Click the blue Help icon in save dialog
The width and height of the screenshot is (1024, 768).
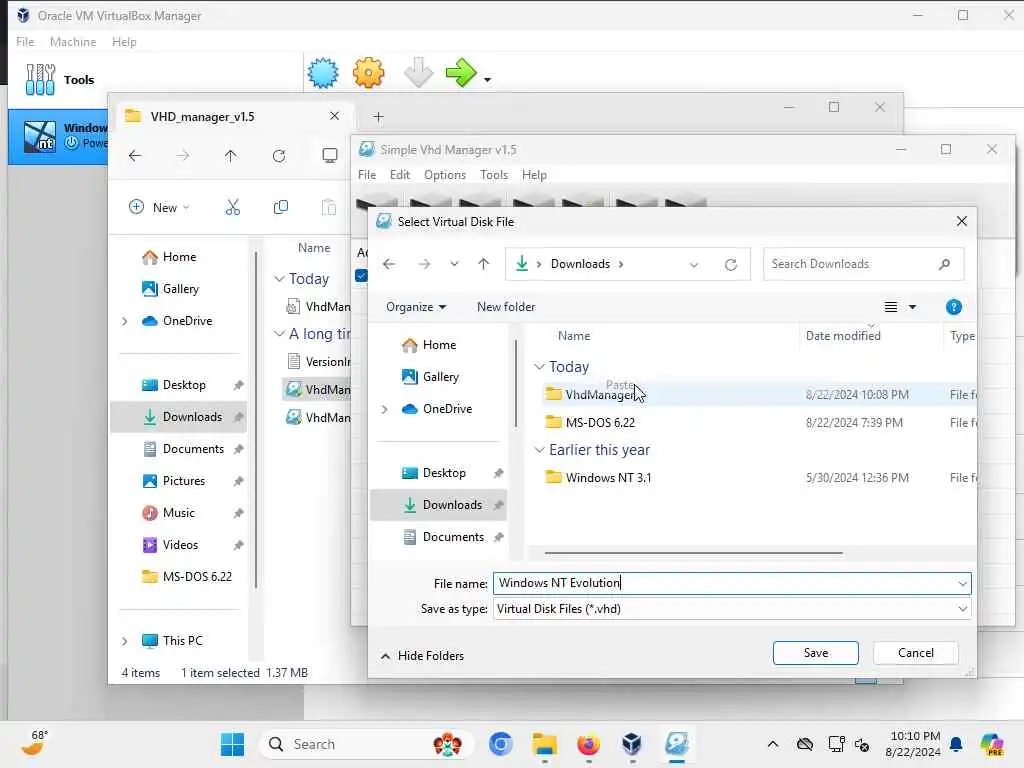(953, 307)
